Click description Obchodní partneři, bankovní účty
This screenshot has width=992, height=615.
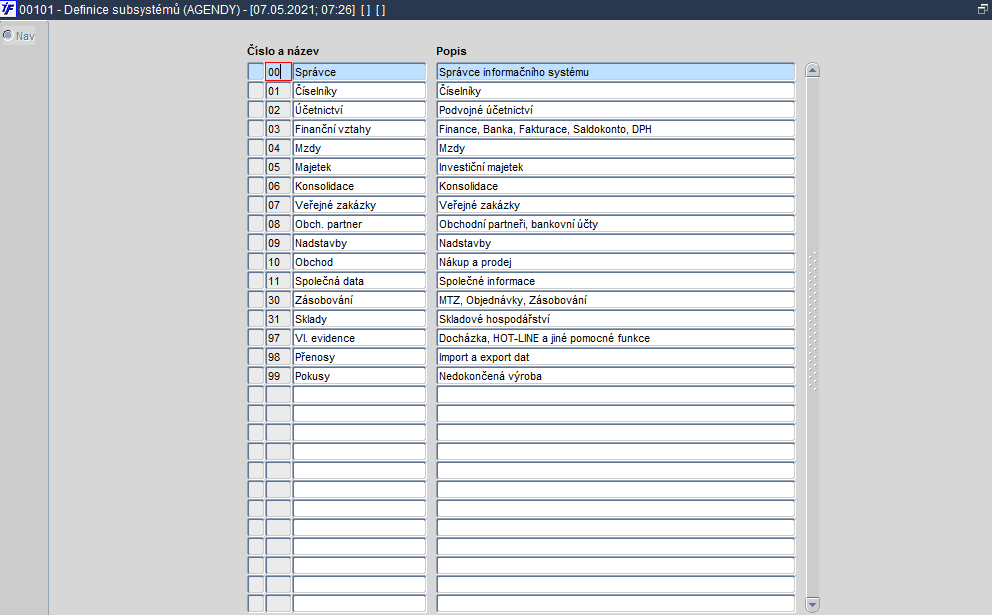coord(616,223)
